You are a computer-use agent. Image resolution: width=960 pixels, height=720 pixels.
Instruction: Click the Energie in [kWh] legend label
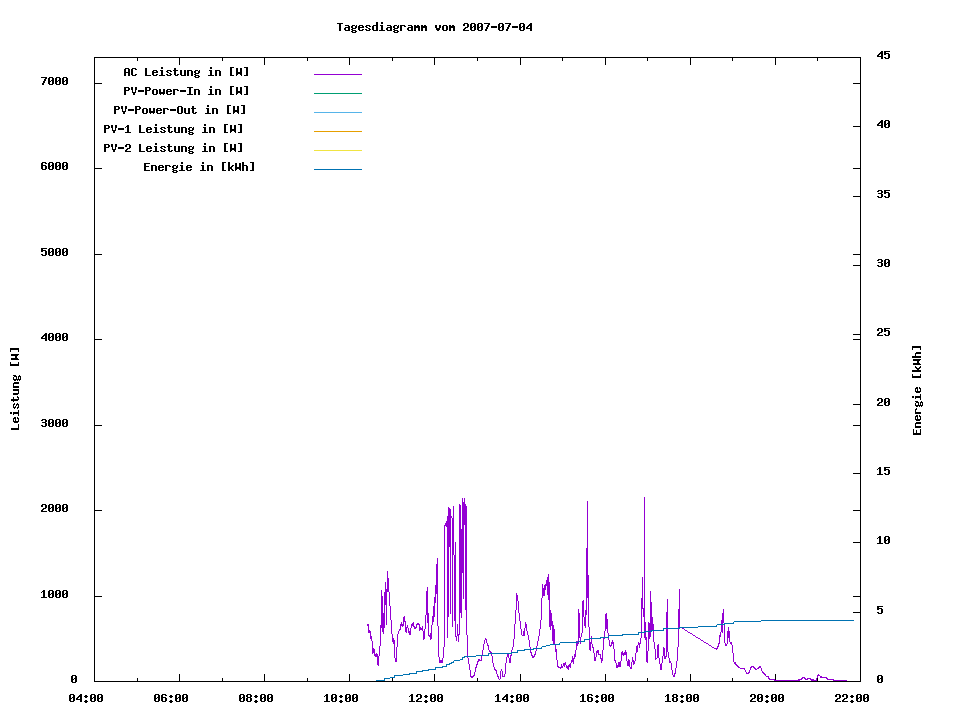[x=199, y=167]
